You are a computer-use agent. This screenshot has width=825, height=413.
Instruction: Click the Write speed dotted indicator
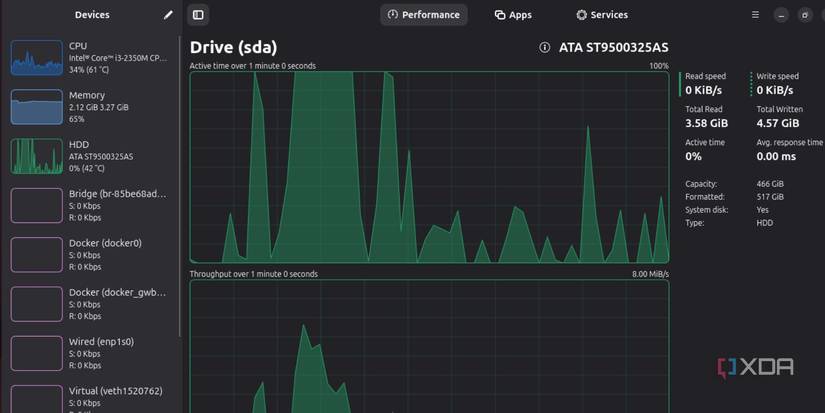click(x=751, y=84)
